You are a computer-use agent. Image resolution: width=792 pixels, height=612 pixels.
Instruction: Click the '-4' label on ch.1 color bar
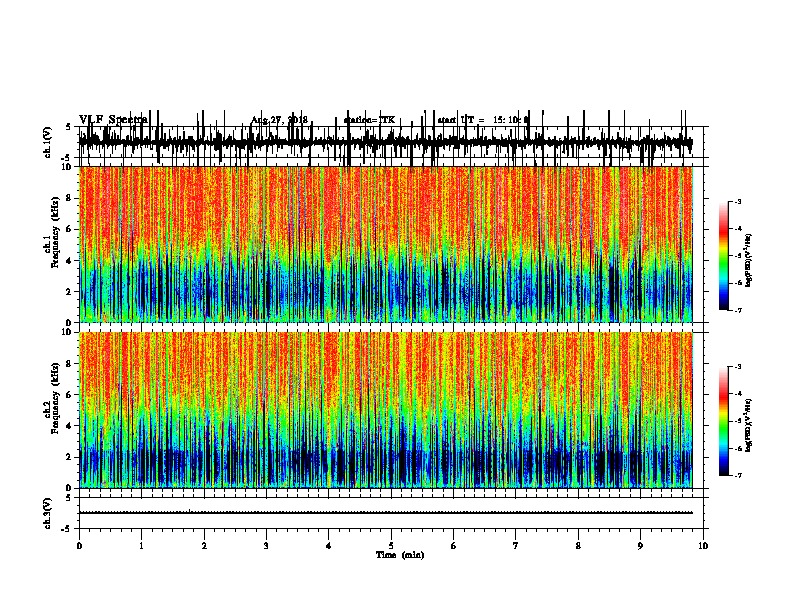[738, 228]
